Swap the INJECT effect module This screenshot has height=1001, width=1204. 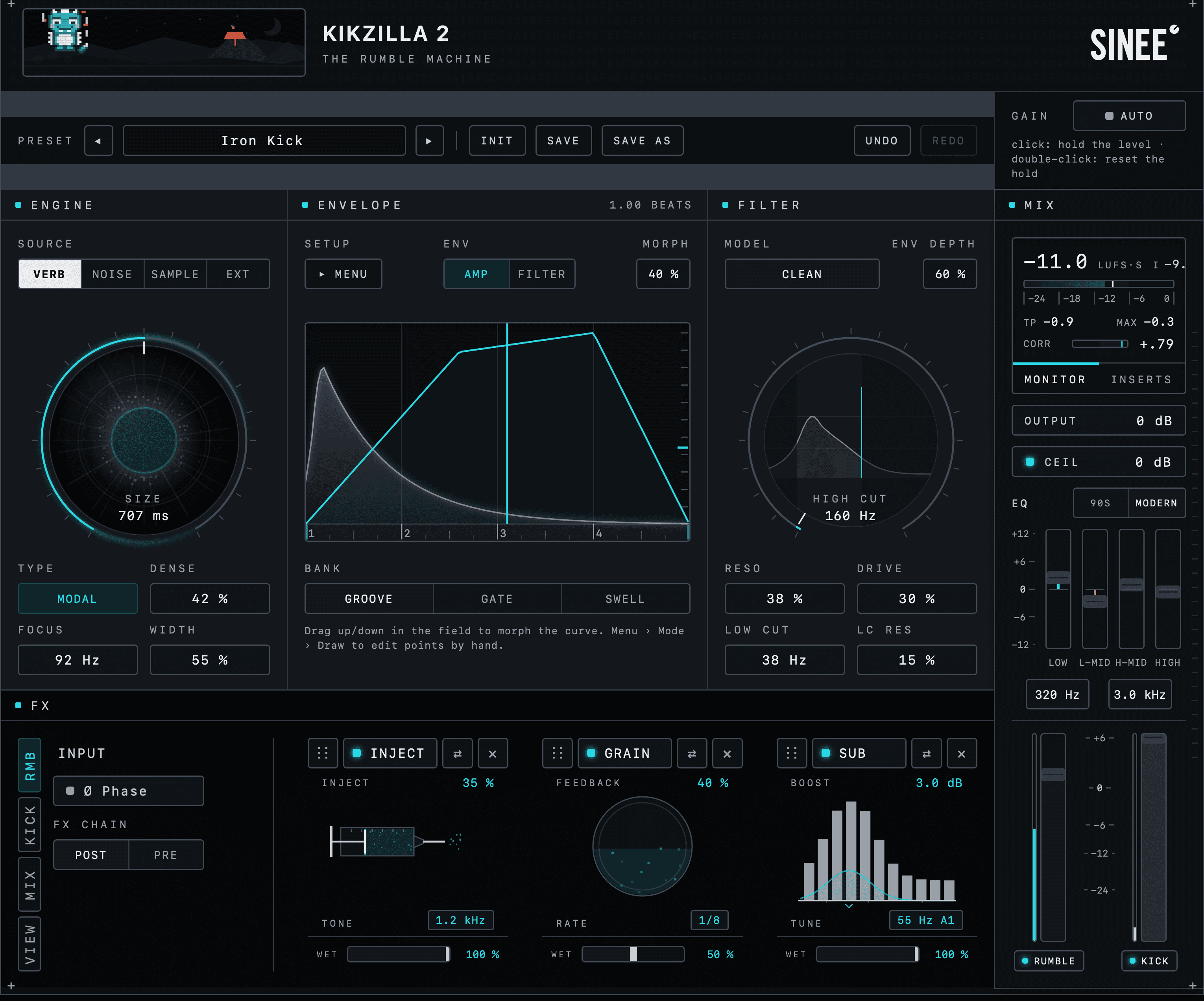click(458, 754)
